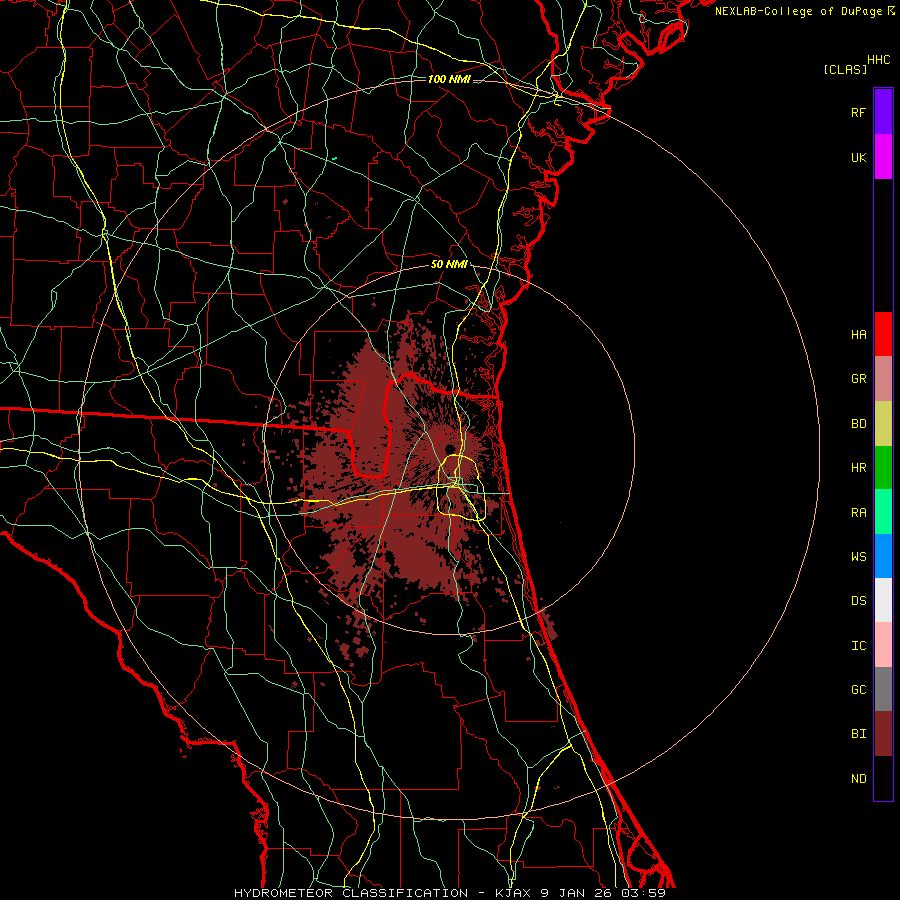Click the HA red legend swatch
This screenshot has height=900, width=900.
tap(883, 334)
